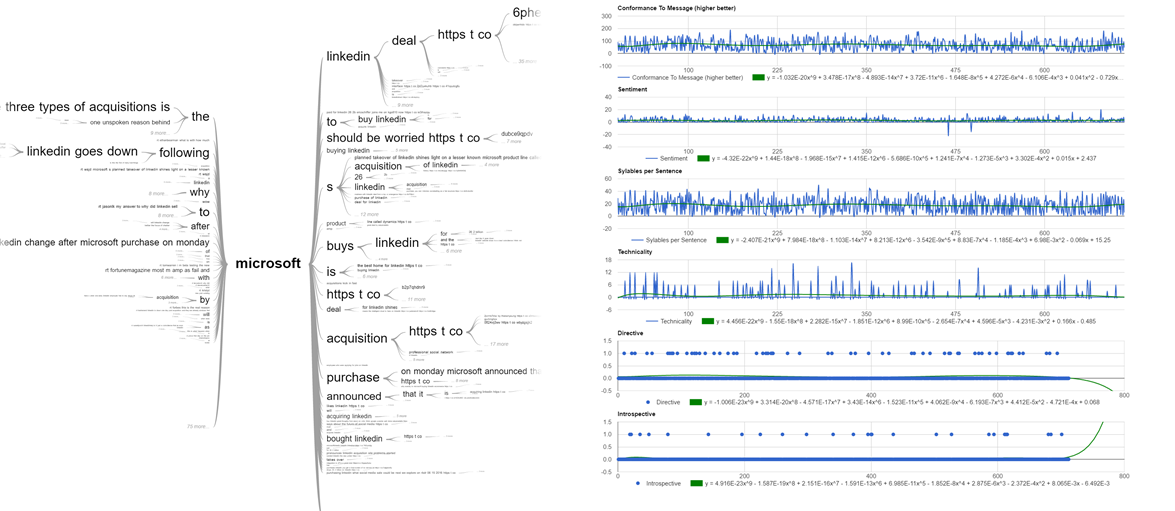The width and height of the screenshot is (1175, 511).
Task: Select the single-letter "s" branch right of microsoft
Action: (330, 187)
